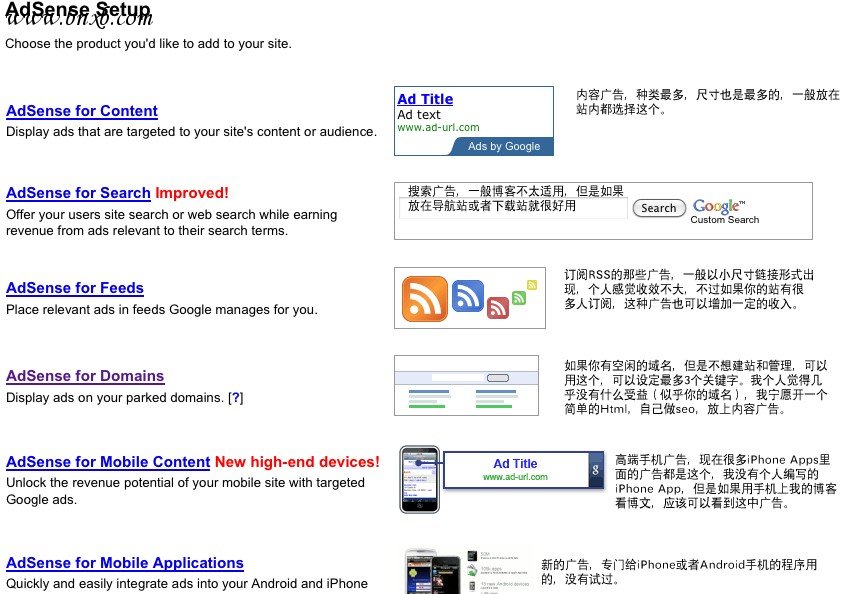844x594 pixels.
Task: Choose AdSense for Mobile Applications
Action: pos(125,563)
